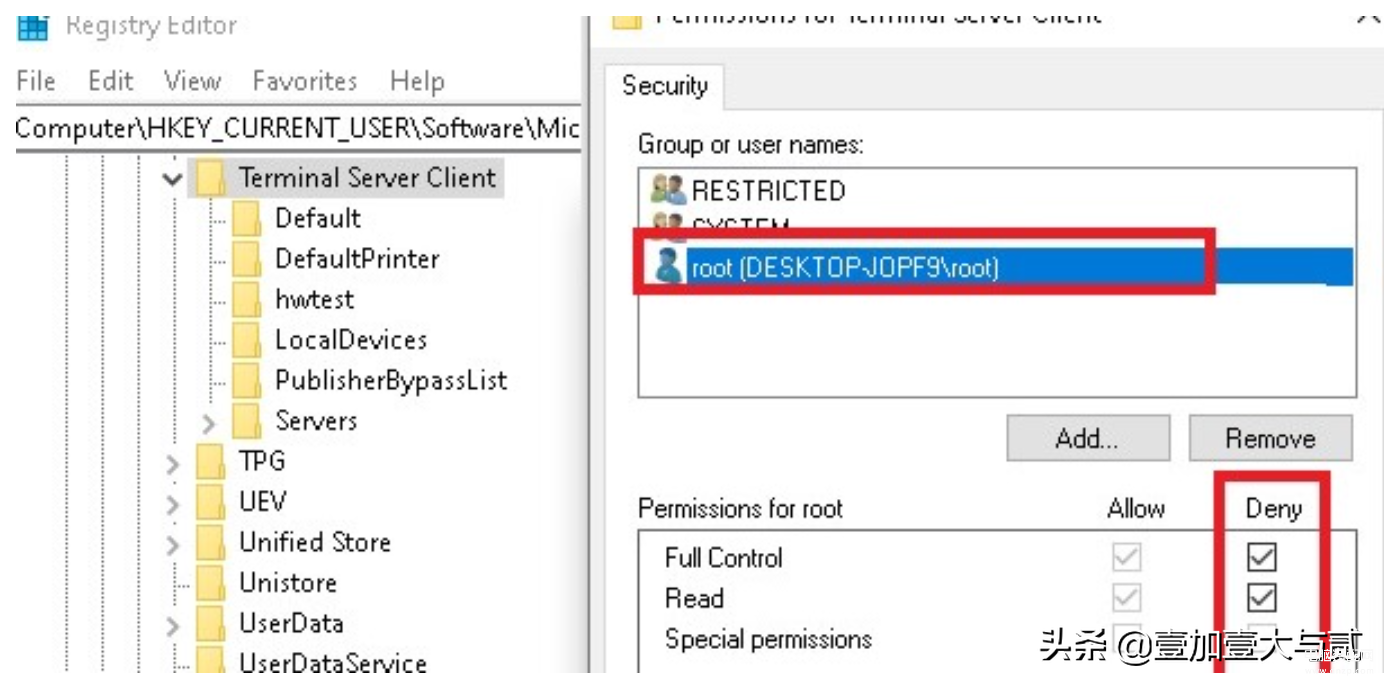The image size is (1384, 684).
Task: Select the Terminal Server Client key
Action: tap(367, 178)
